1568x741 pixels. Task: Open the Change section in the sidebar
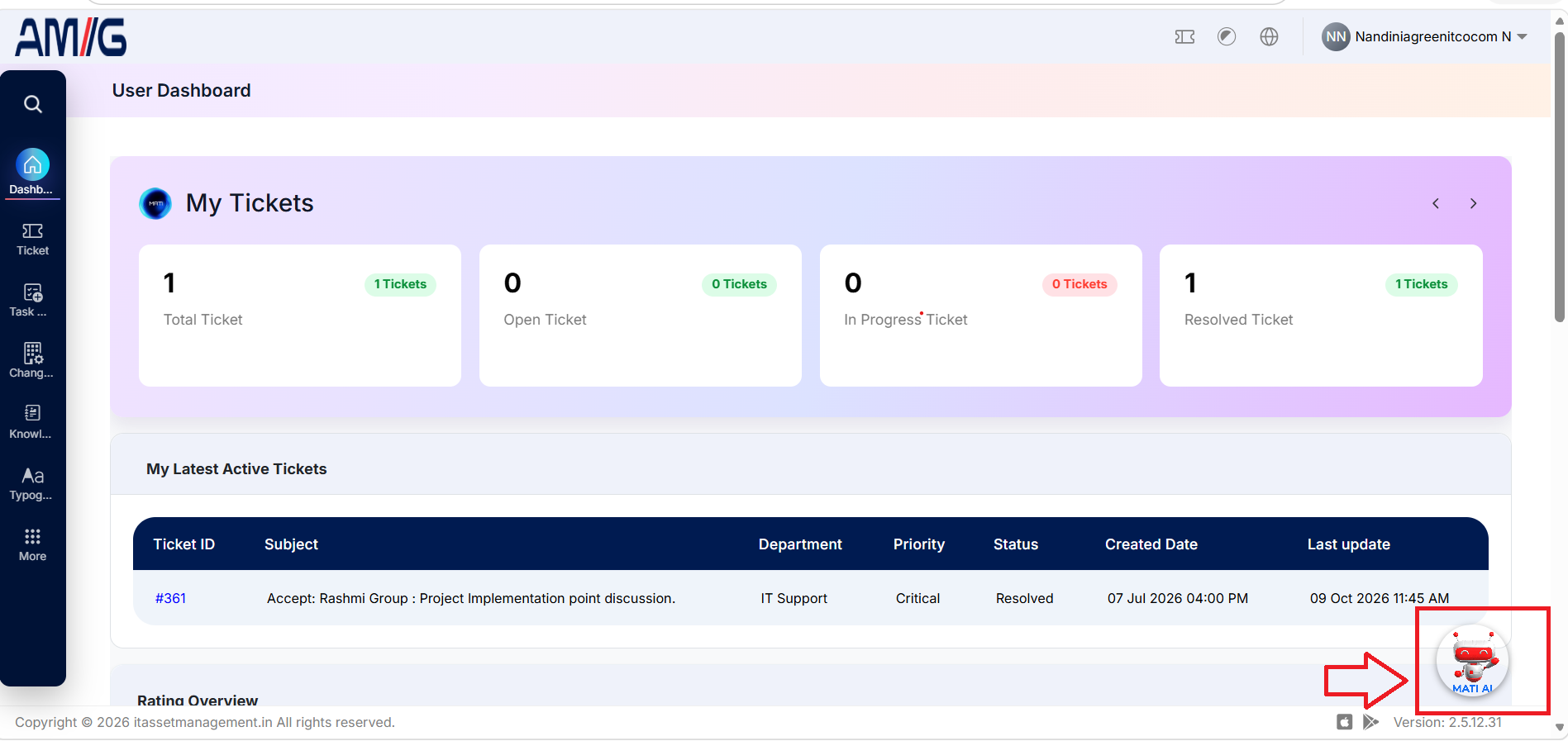pyautogui.click(x=32, y=361)
